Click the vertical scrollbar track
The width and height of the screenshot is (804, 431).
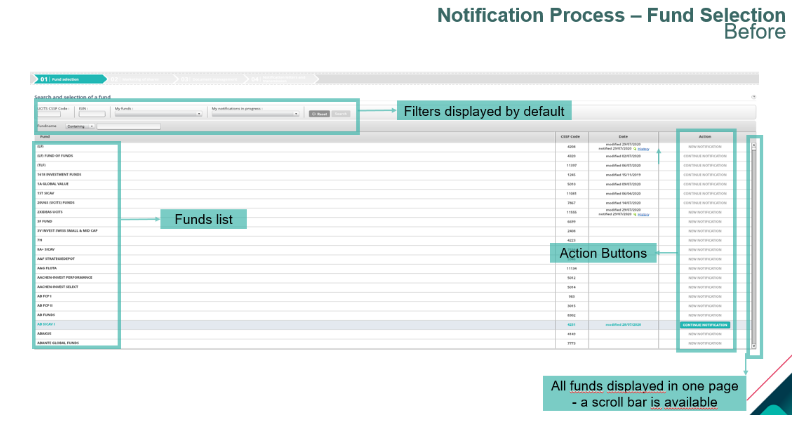click(x=753, y=250)
